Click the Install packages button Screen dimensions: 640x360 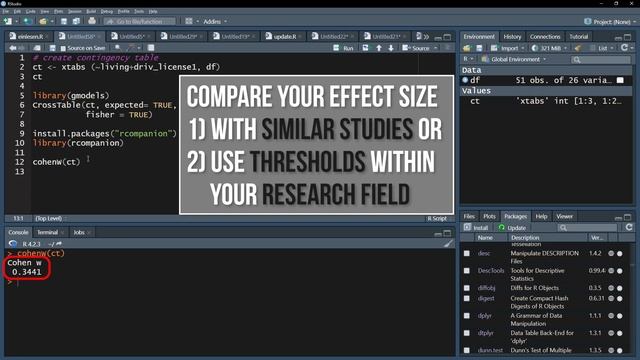click(x=476, y=227)
